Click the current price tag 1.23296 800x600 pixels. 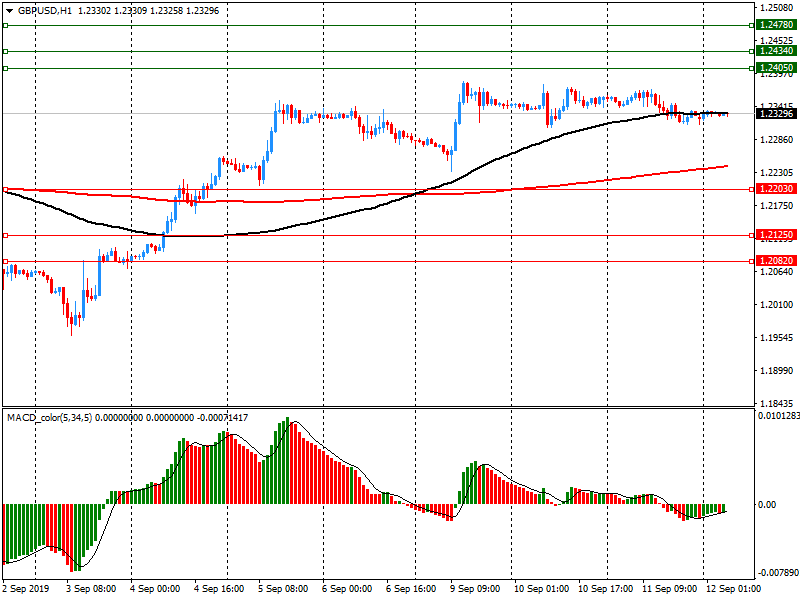click(776, 113)
